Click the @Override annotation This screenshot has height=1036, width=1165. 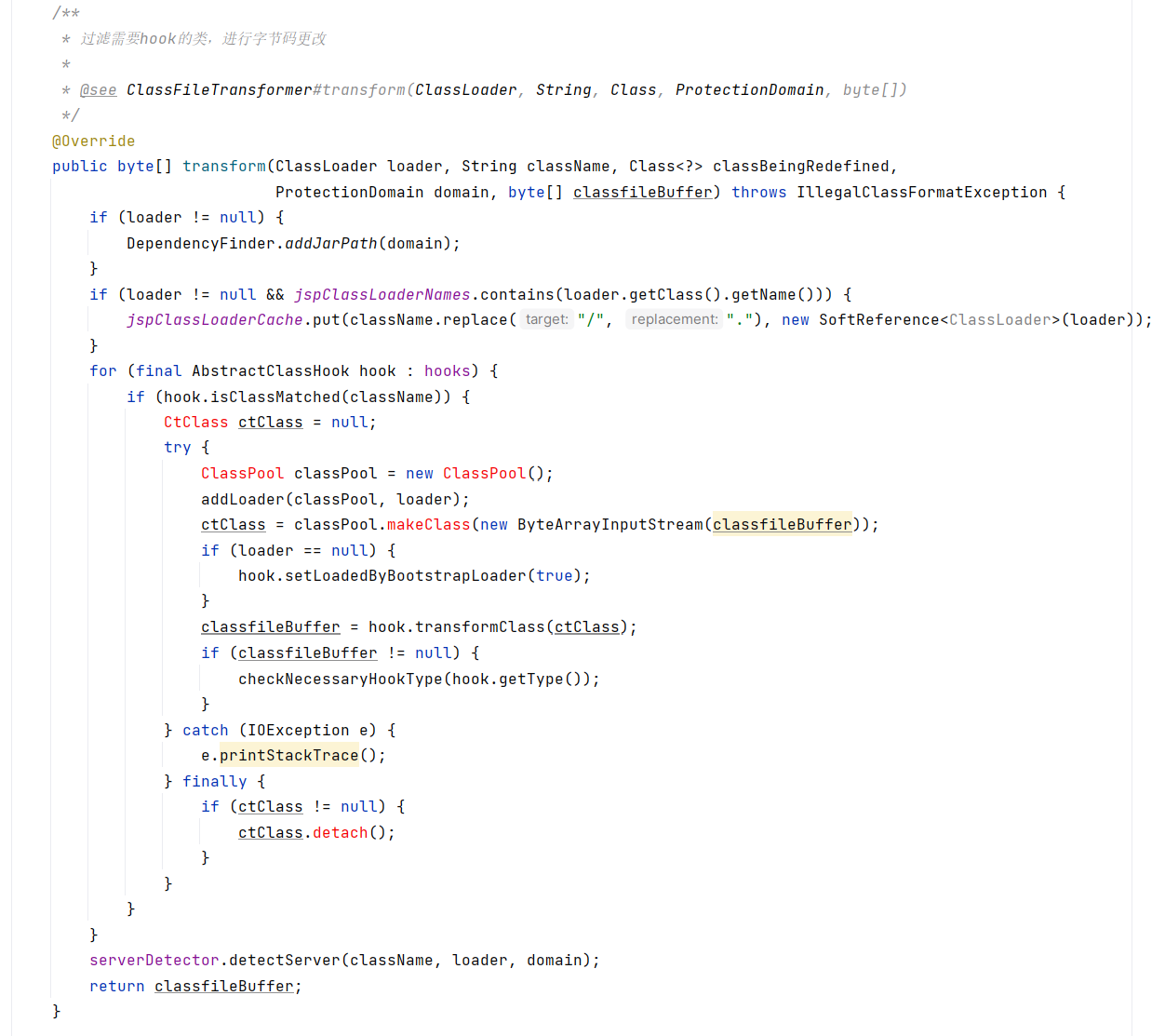(93, 141)
